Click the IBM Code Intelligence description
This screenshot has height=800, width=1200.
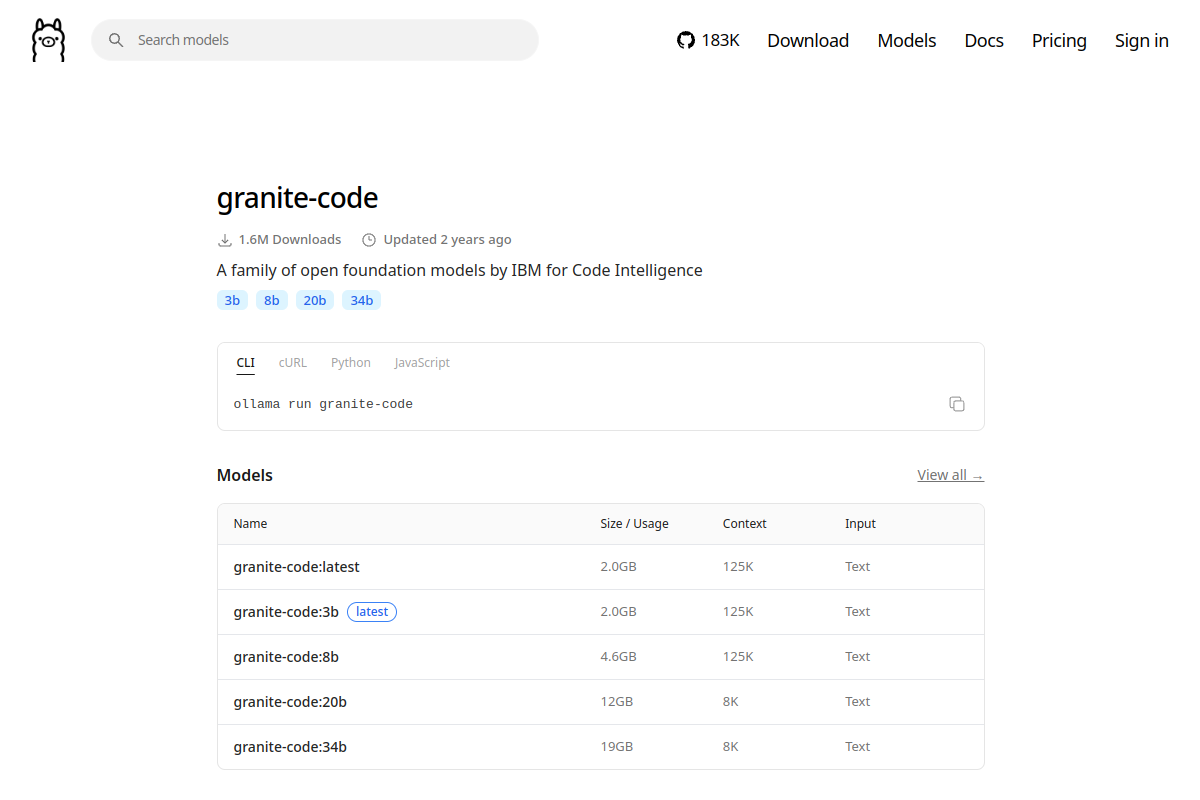tap(460, 270)
